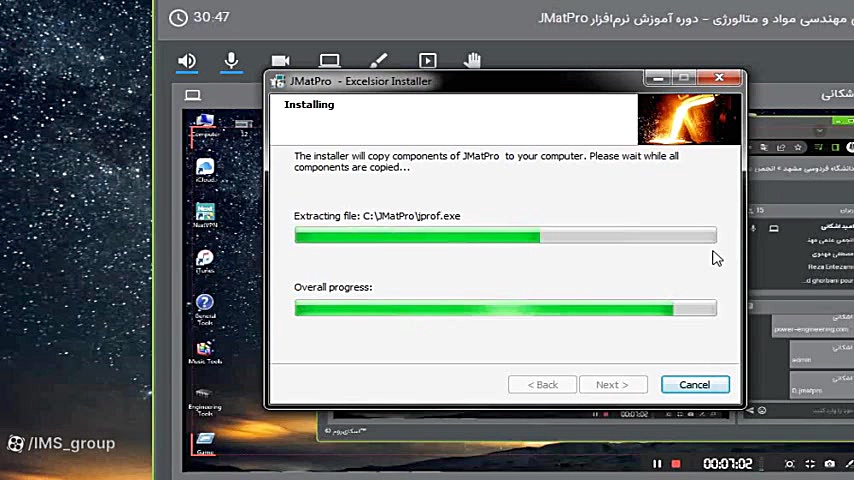The width and height of the screenshot is (854, 480).
Task: Open the emoji smiley in the chat panel
Action: [x=762, y=410]
